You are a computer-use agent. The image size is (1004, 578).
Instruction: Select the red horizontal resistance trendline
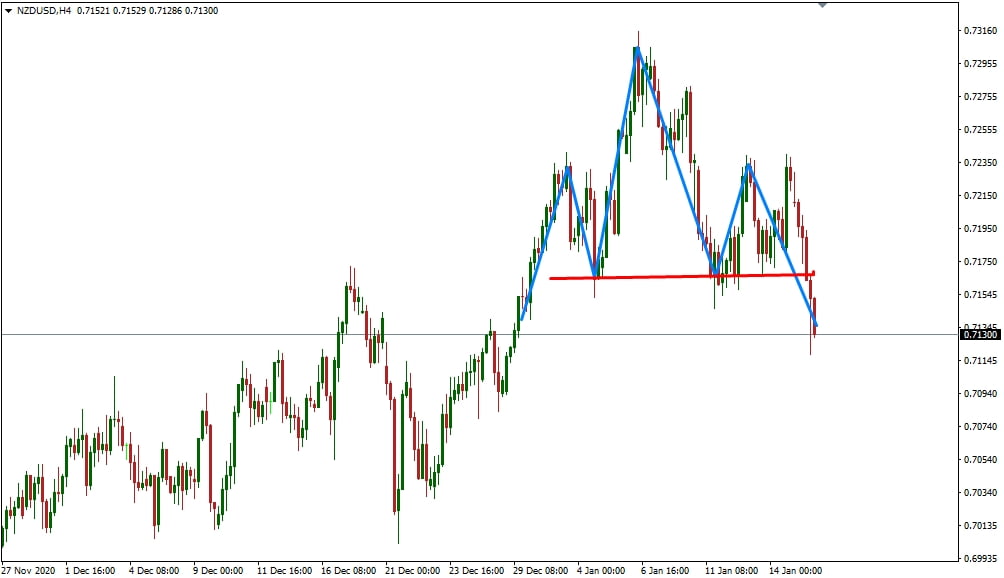click(x=680, y=276)
